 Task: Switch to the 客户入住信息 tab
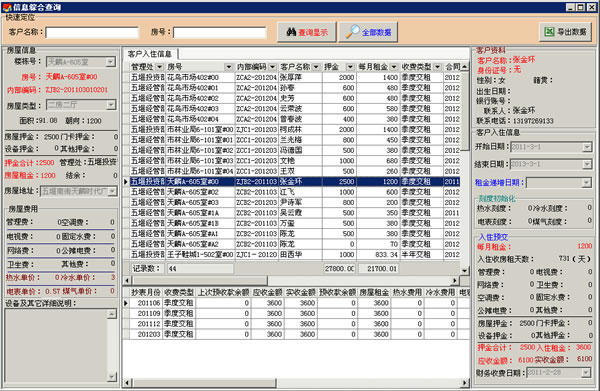(150, 54)
